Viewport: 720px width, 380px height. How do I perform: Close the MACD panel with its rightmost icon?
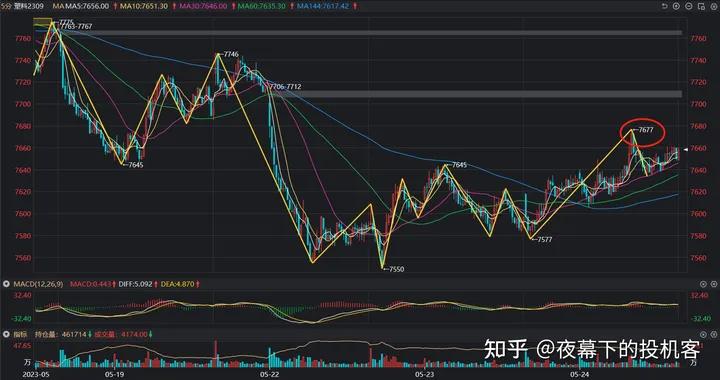714,285
